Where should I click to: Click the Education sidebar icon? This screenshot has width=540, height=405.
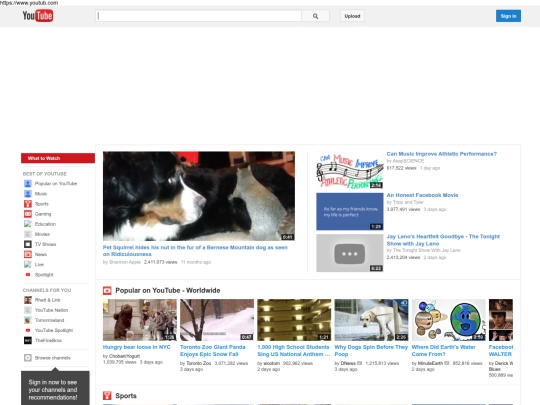point(28,224)
